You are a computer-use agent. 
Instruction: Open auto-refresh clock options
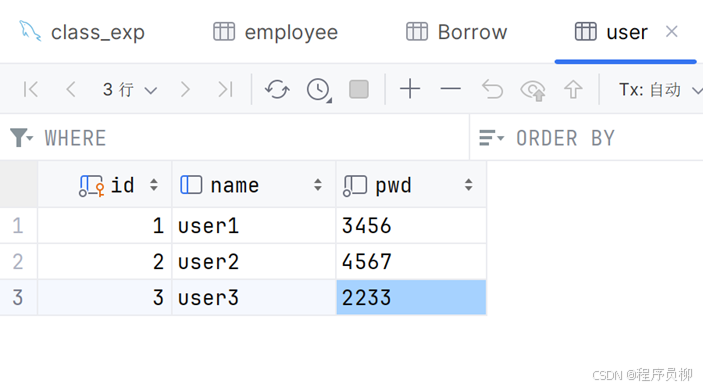(318, 90)
